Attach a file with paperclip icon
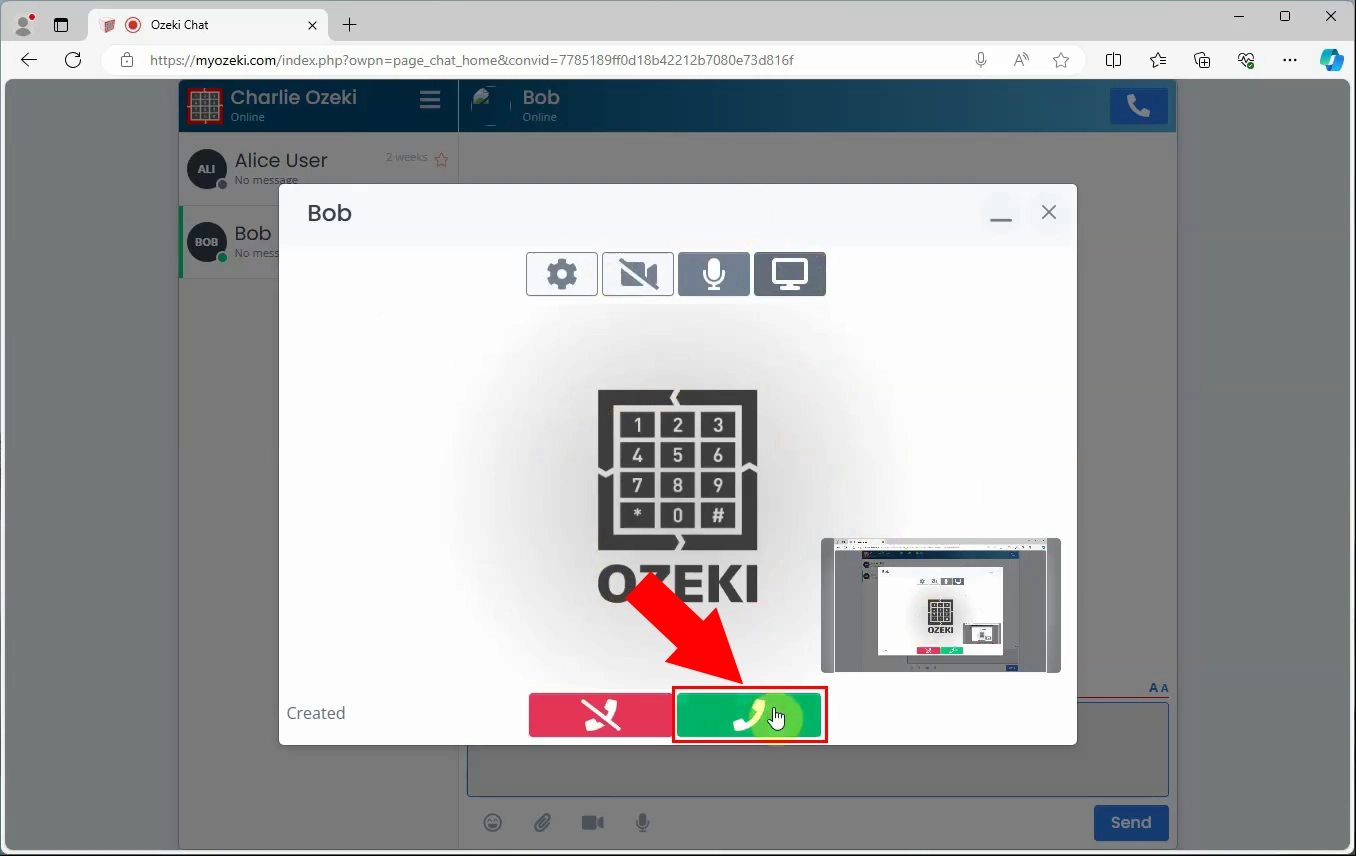The image size is (1356, 856). 542,822
